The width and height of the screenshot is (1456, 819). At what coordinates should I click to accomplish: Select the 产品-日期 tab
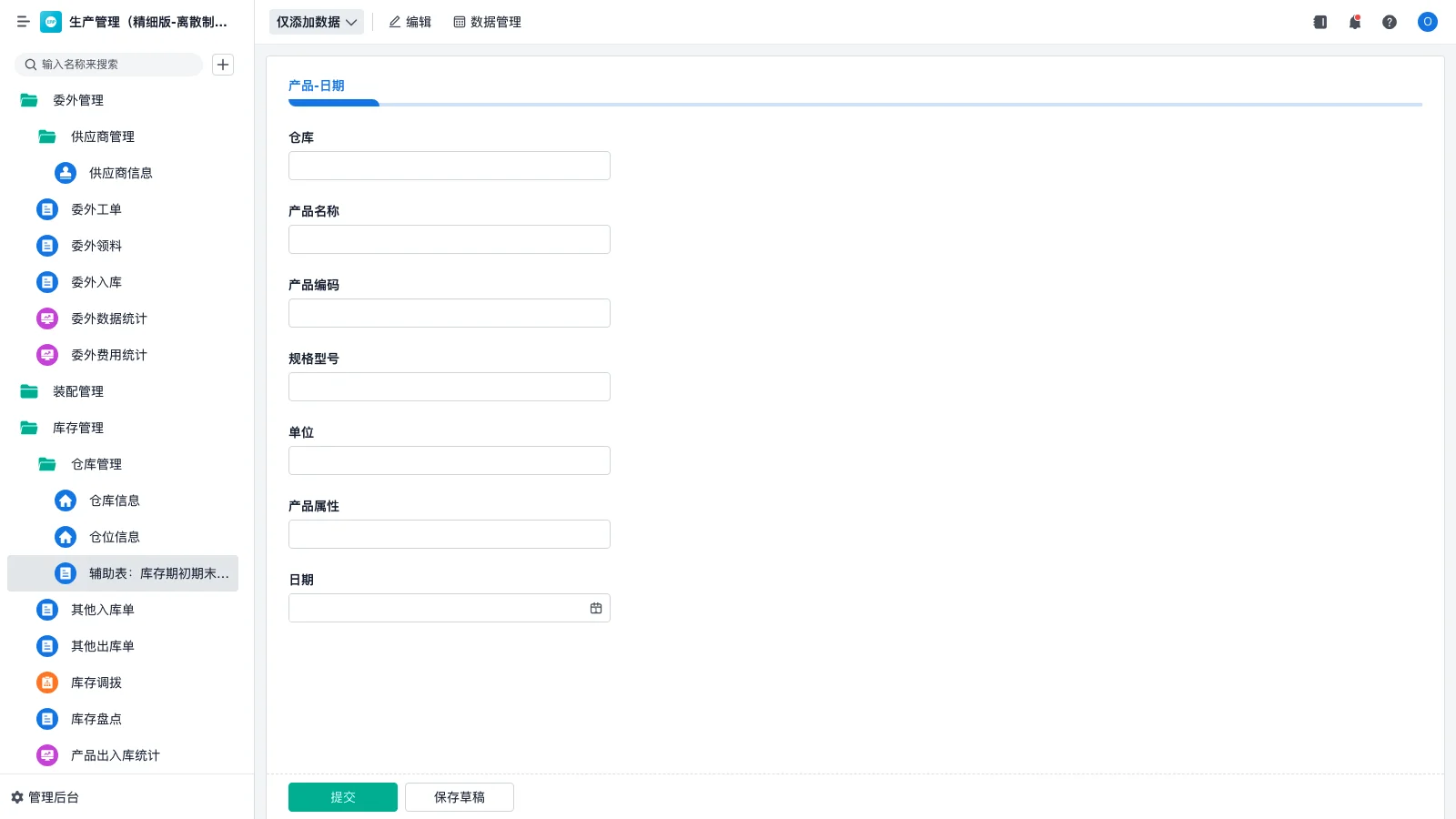(316, 86)
